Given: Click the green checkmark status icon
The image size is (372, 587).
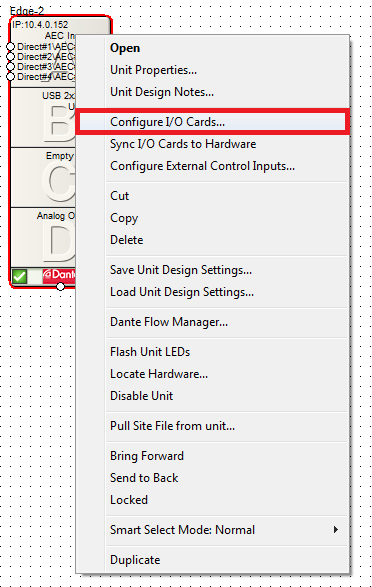Looking at the screenshot, I should tap(19, 277).
